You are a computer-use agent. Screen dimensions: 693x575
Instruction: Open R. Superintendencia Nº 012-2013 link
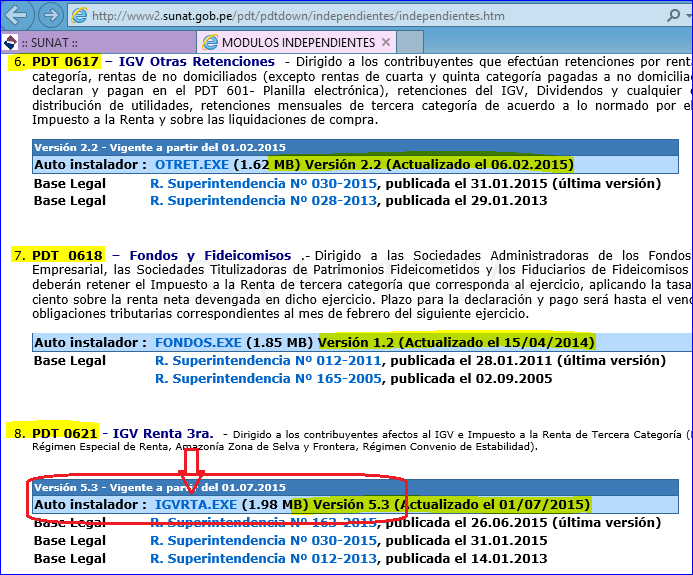263,559
